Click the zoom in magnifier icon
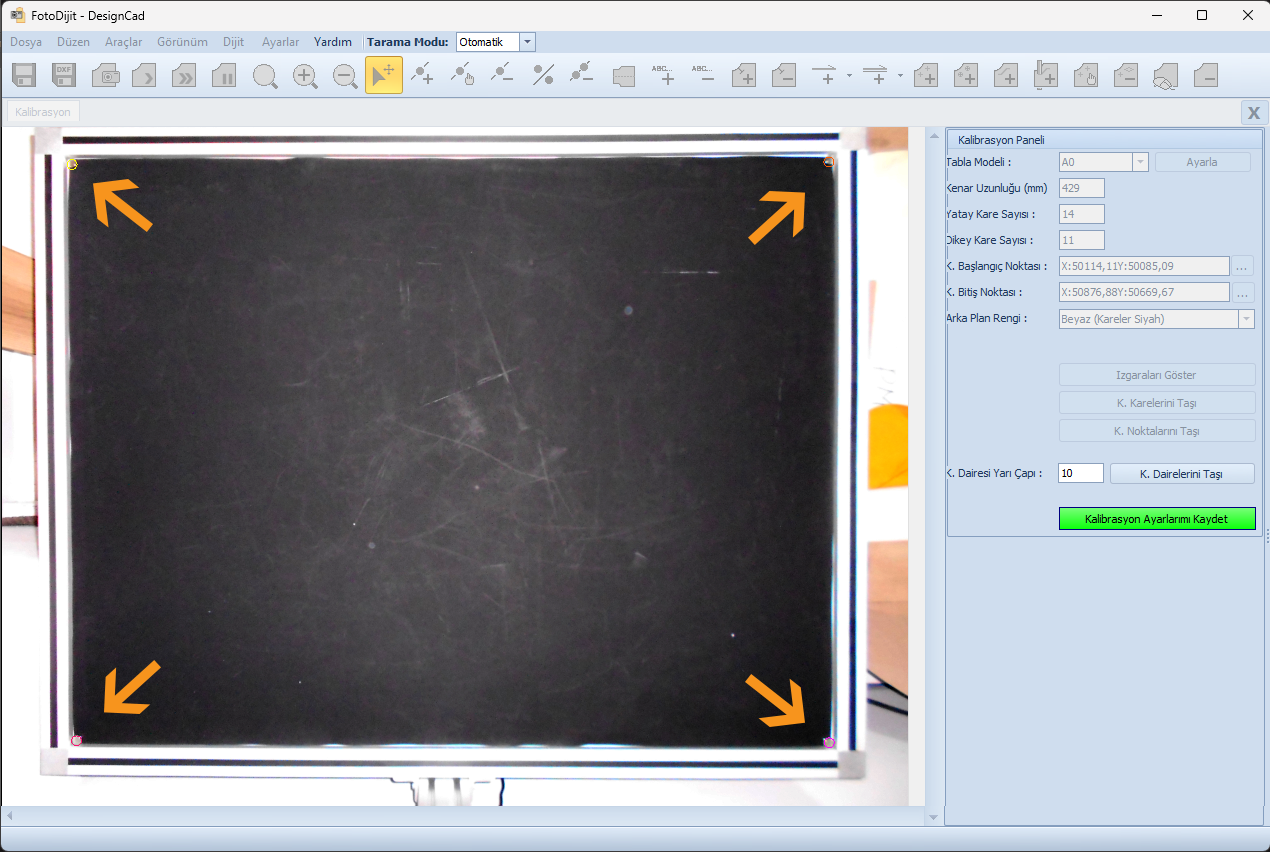 (305, 76)
